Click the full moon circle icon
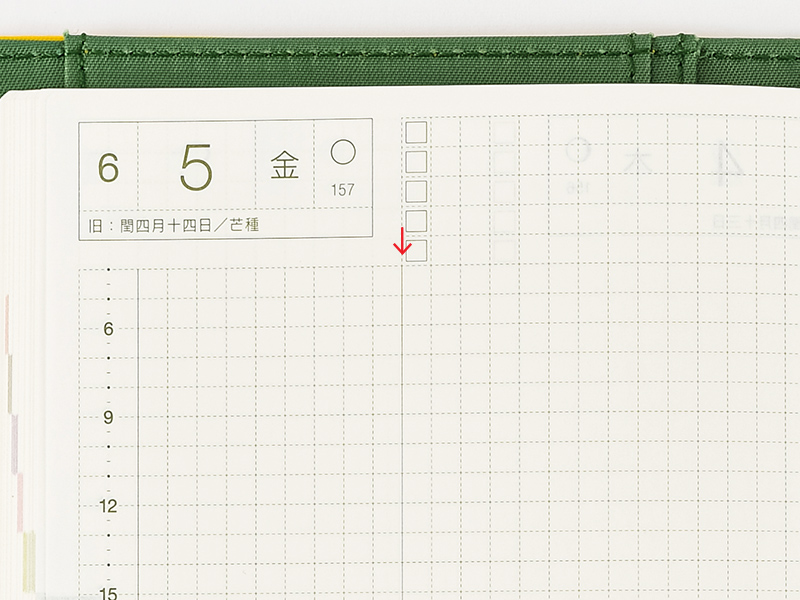The image size is (800, 600). pyautogui.click(x=343, y=151)
